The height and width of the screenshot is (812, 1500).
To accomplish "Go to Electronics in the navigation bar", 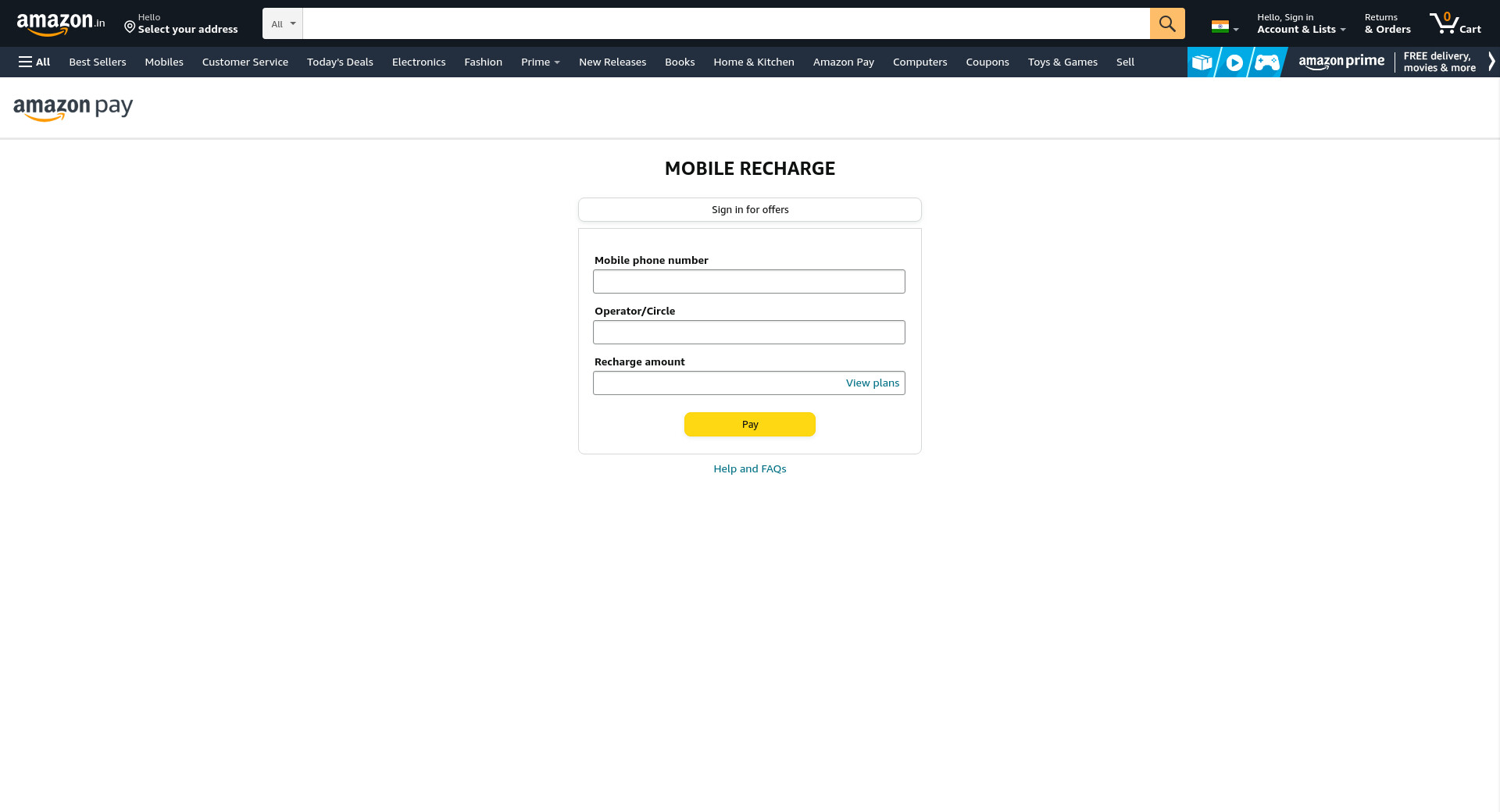I will pos(419,62).
